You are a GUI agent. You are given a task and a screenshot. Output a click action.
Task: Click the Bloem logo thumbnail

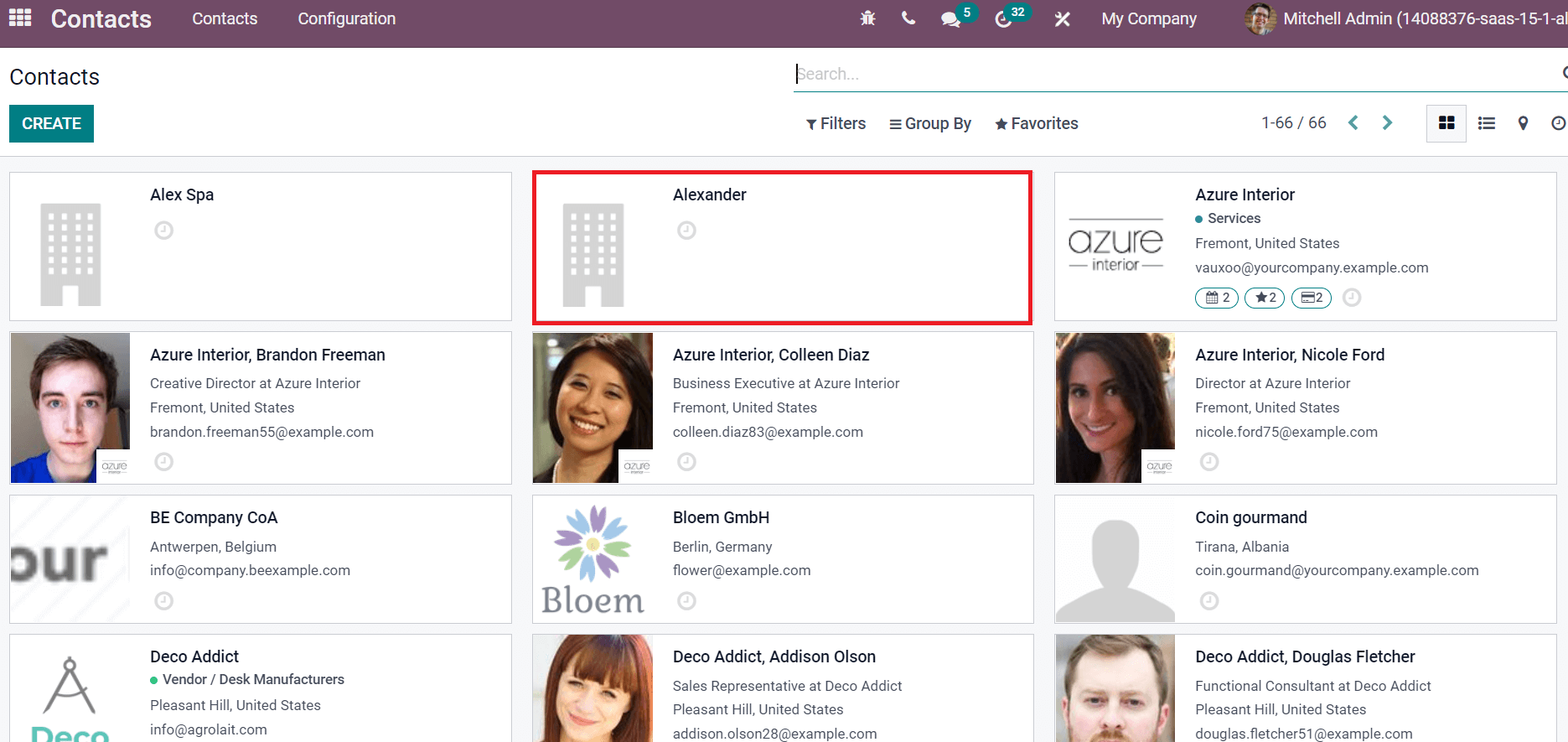click(593, 559)
